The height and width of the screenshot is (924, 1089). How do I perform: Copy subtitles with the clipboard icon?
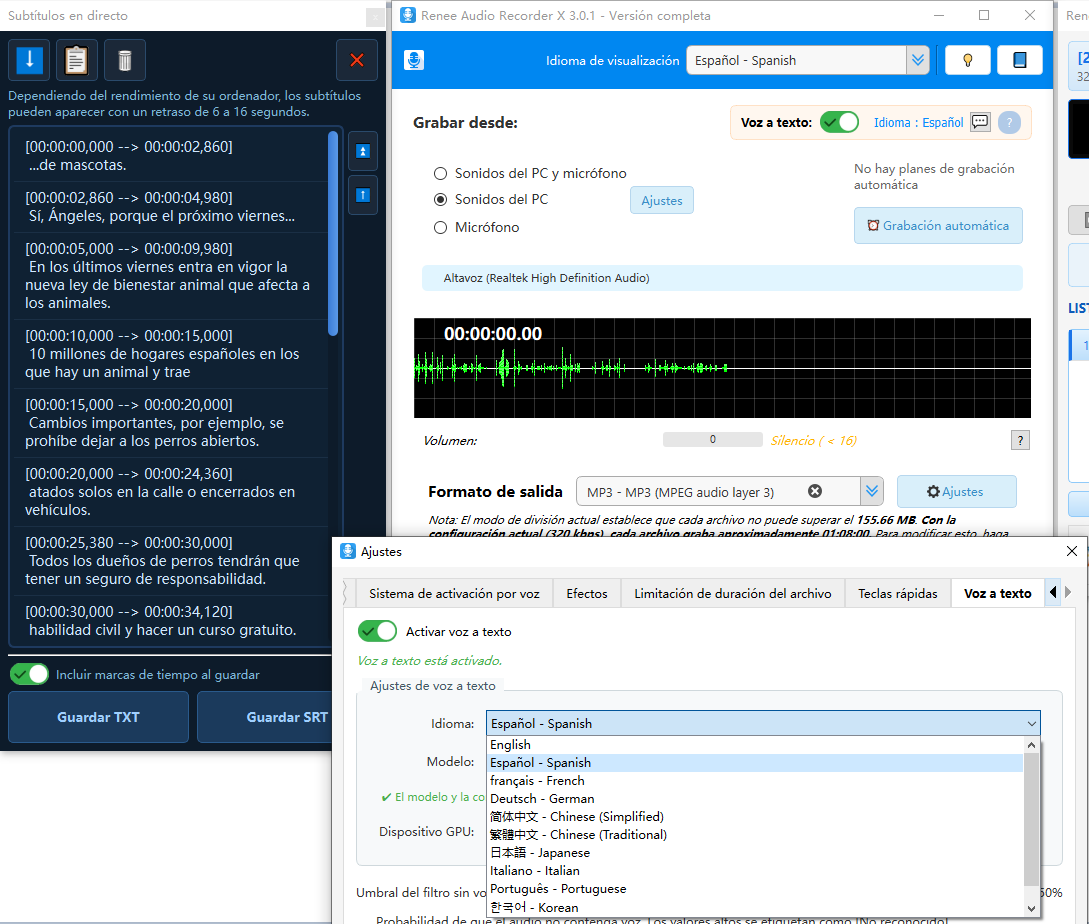pos(76,60)
